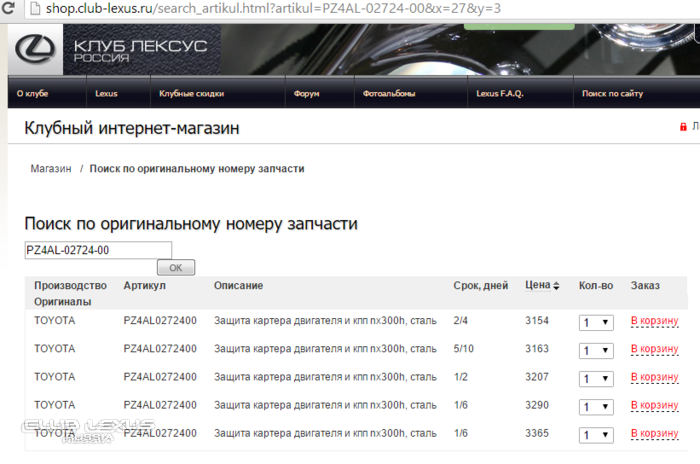Open the О клубе menu item

click(32, 93)
